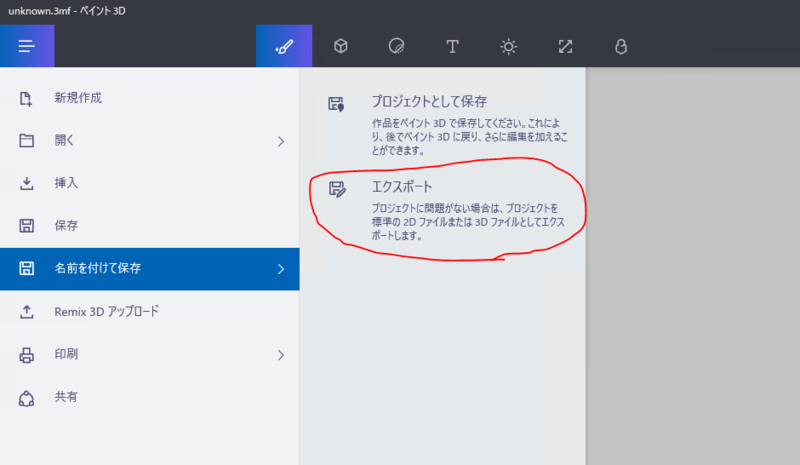Choose 挿入 from the menu

click(x=149, y=183)
